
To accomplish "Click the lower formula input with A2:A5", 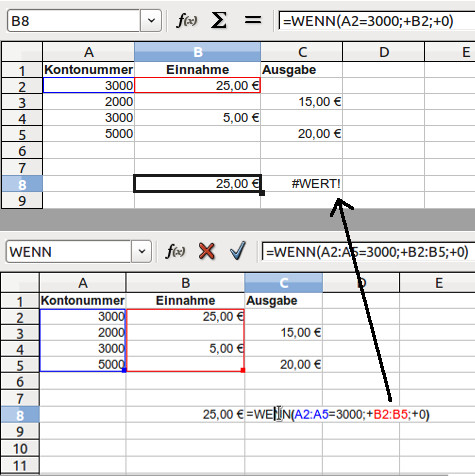I will 368,252.
